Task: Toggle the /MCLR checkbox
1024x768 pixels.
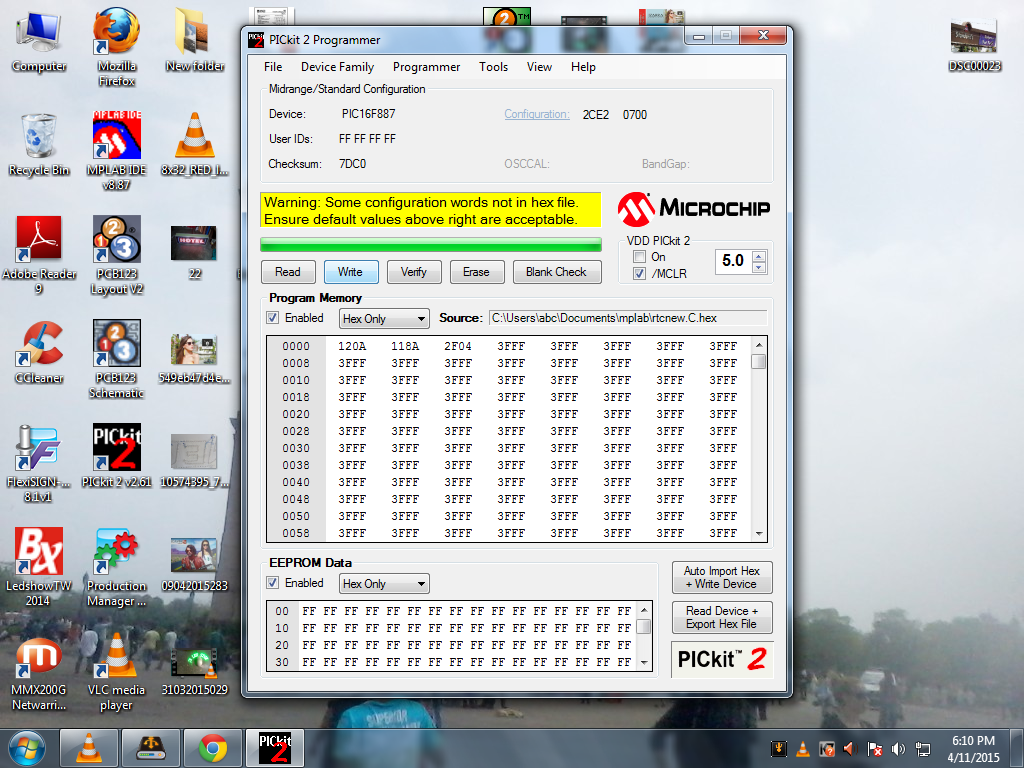Action: pos(639,274)
